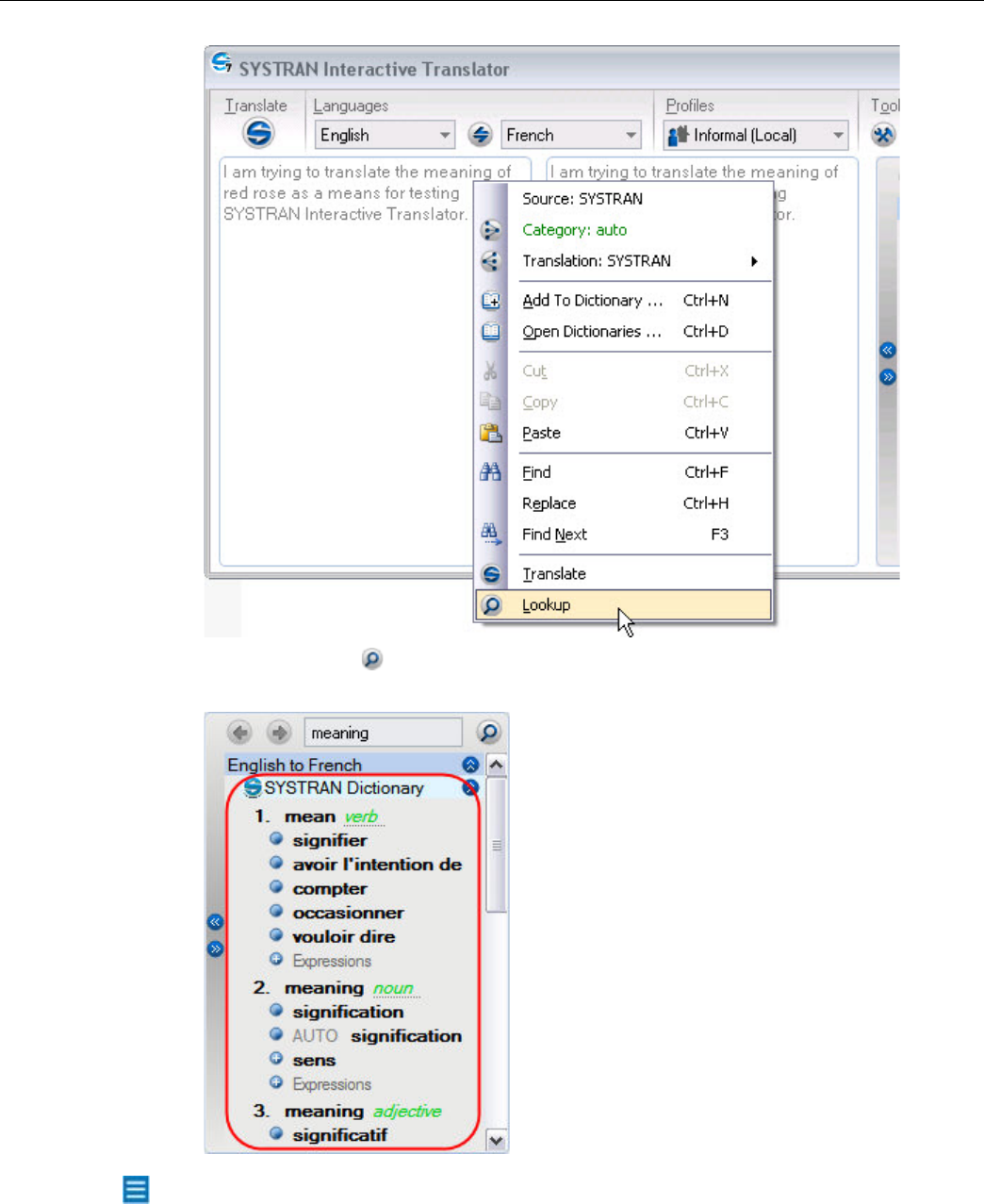Image resolution: width=984 pixels, height=1204 pixels.
Task: Click the Add To Dictionary icon
Action: click(x=491, y=301)
